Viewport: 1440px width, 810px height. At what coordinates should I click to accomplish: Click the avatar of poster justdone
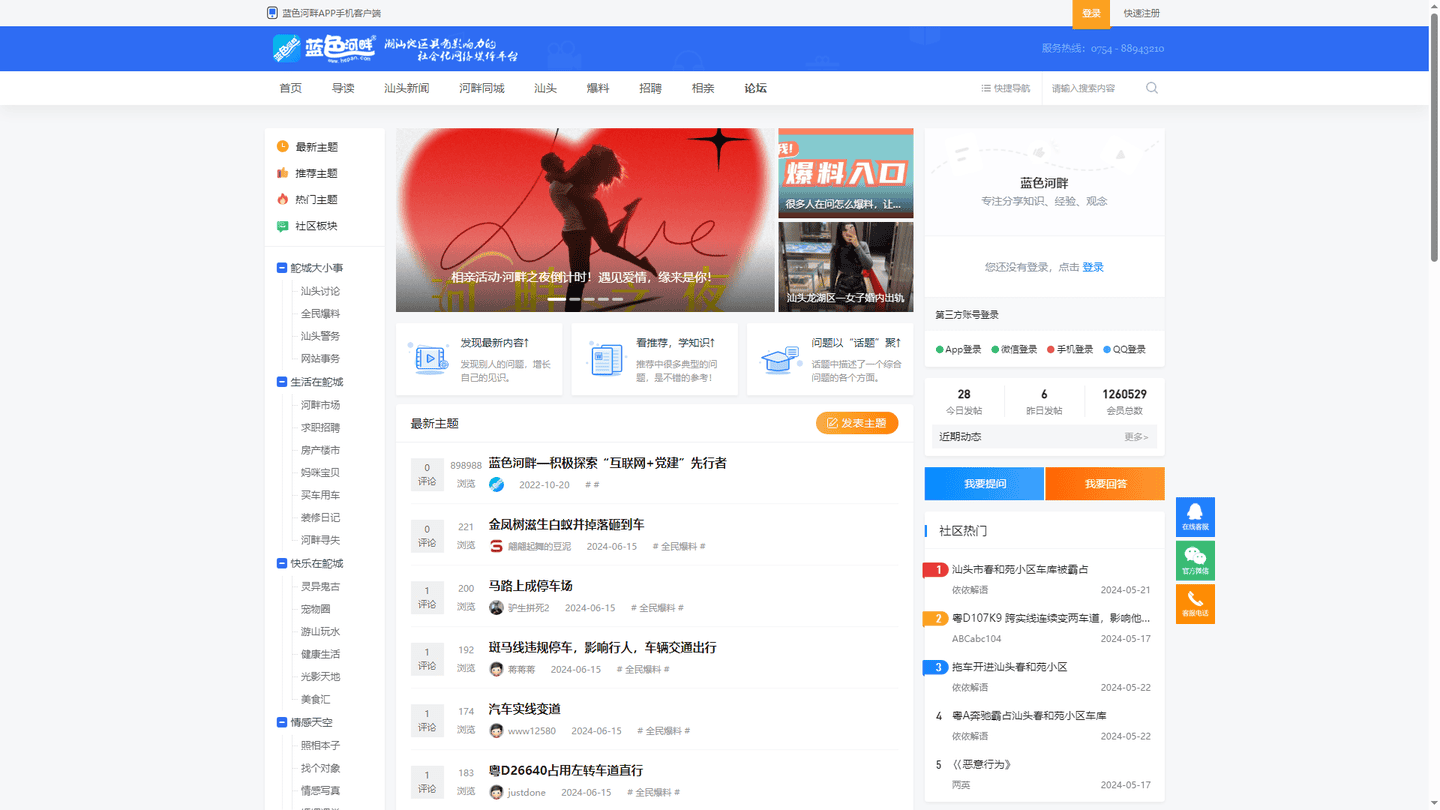coord(496,792)
